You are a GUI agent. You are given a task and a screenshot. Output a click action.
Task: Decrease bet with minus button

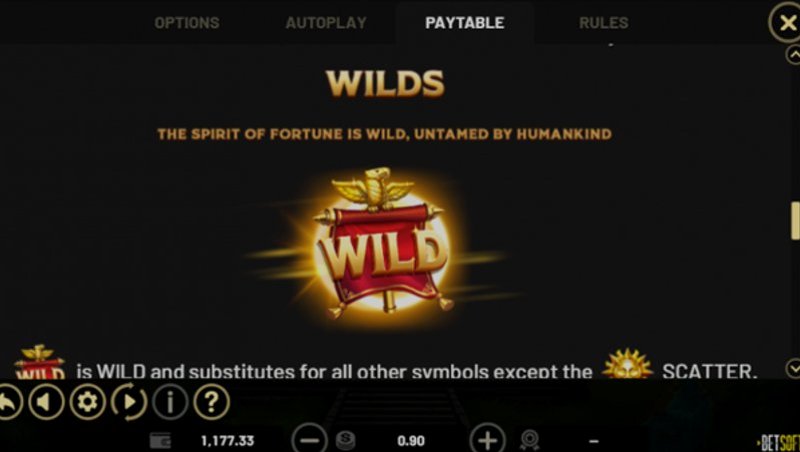309,439
